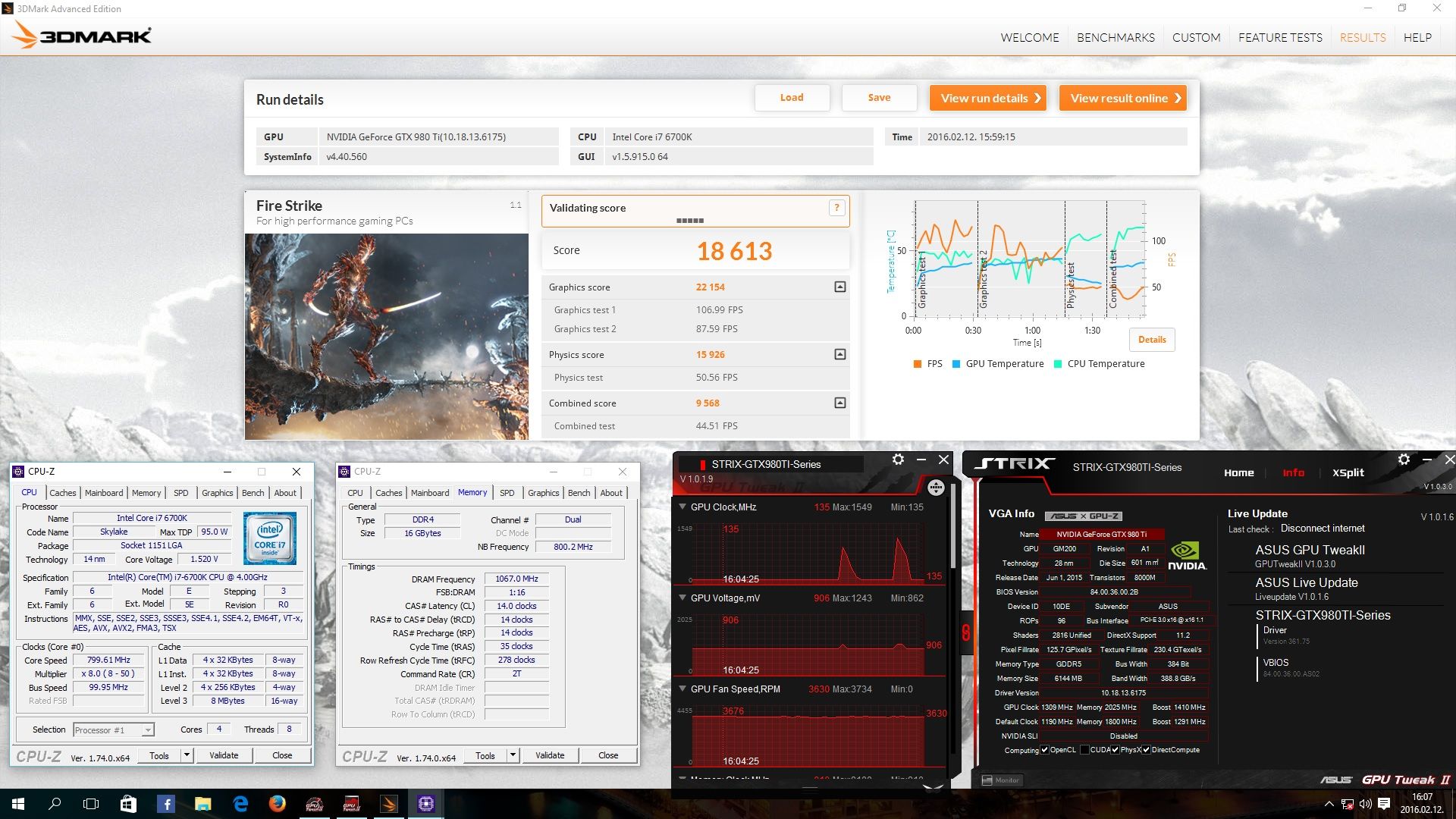This screenshot has height=819, width=1456.
Task: Click the ASUS x GPU-Z badge
Action: point(1084,516)
